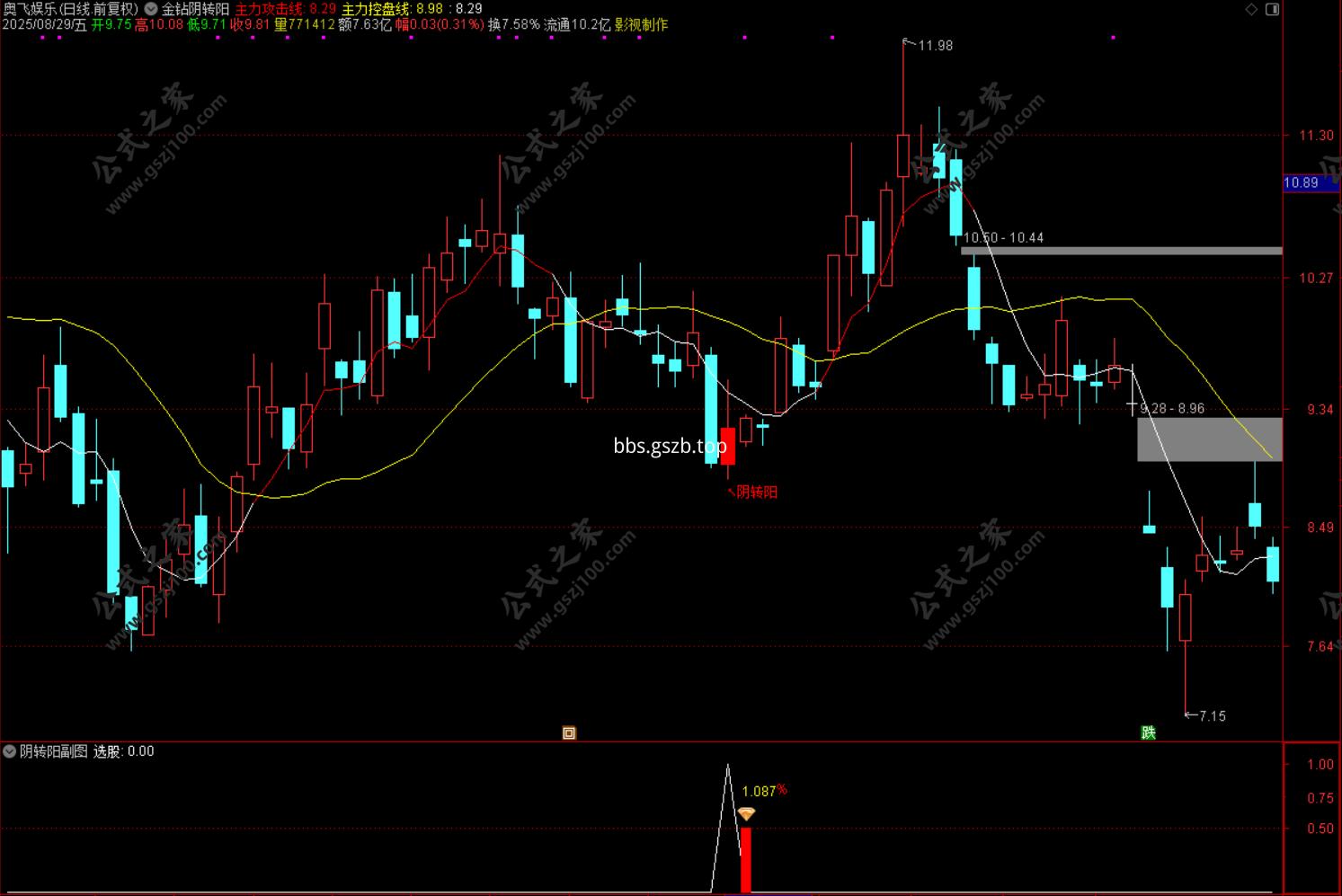
Task: Click the square marker icon on time axis
Action: coord(569,732)
